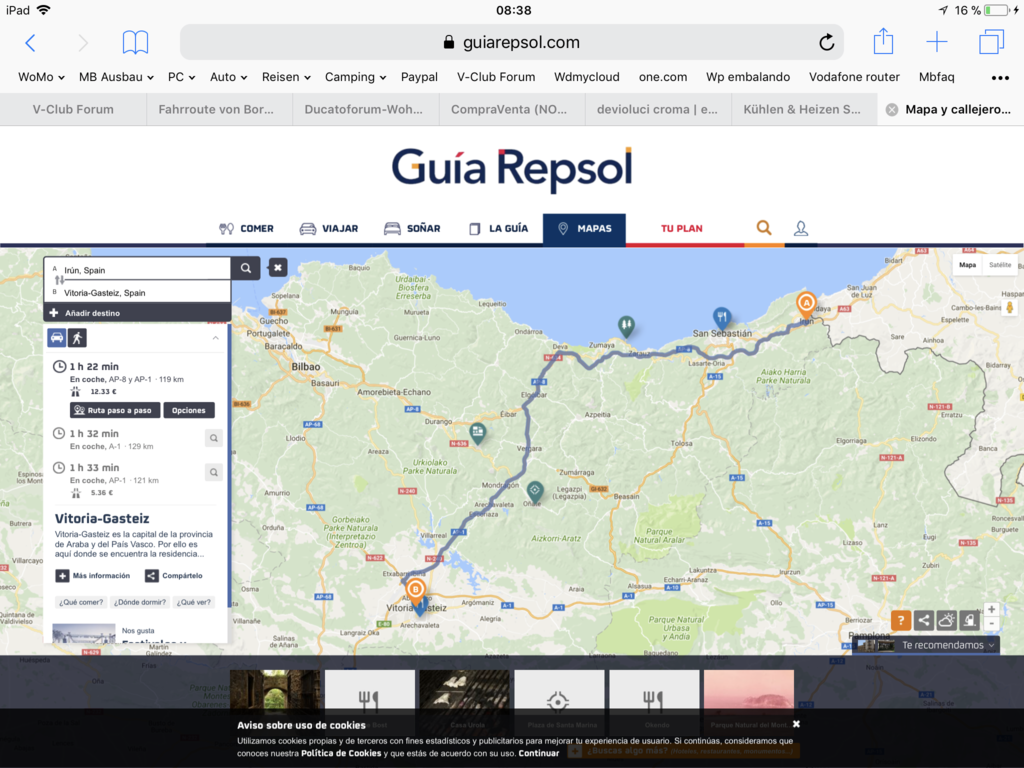Switch to V-Club Forum tab
The width and height of the screenshot is (1024, 768).
pyautogui.click(x=73, y=110)
